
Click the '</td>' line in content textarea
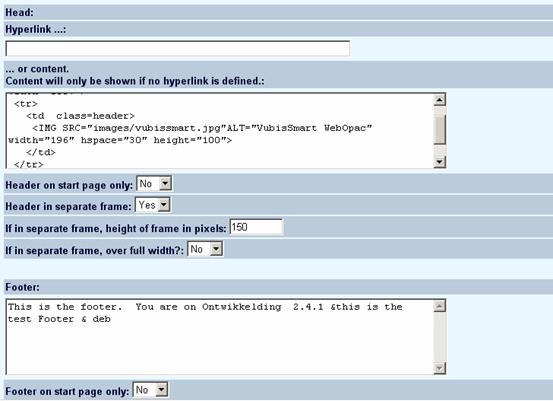(x=41, y=152)
